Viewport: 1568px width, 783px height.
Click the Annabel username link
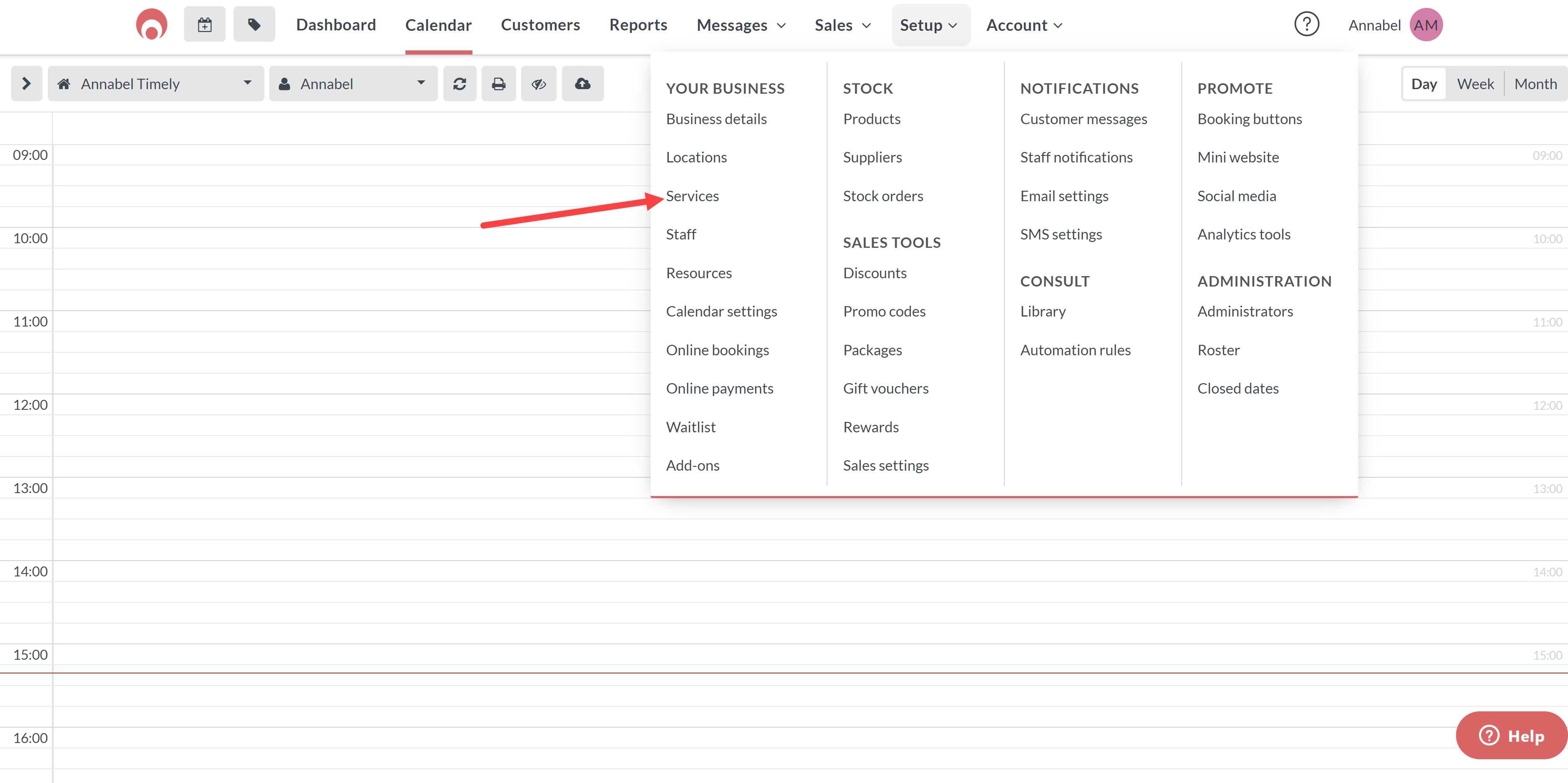pos(1374,25)
